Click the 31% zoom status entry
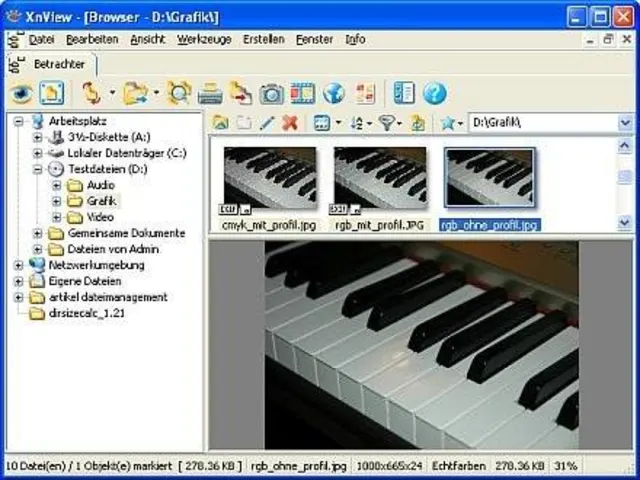This screenshot has width=640, height=480. (x=565, y=466)
